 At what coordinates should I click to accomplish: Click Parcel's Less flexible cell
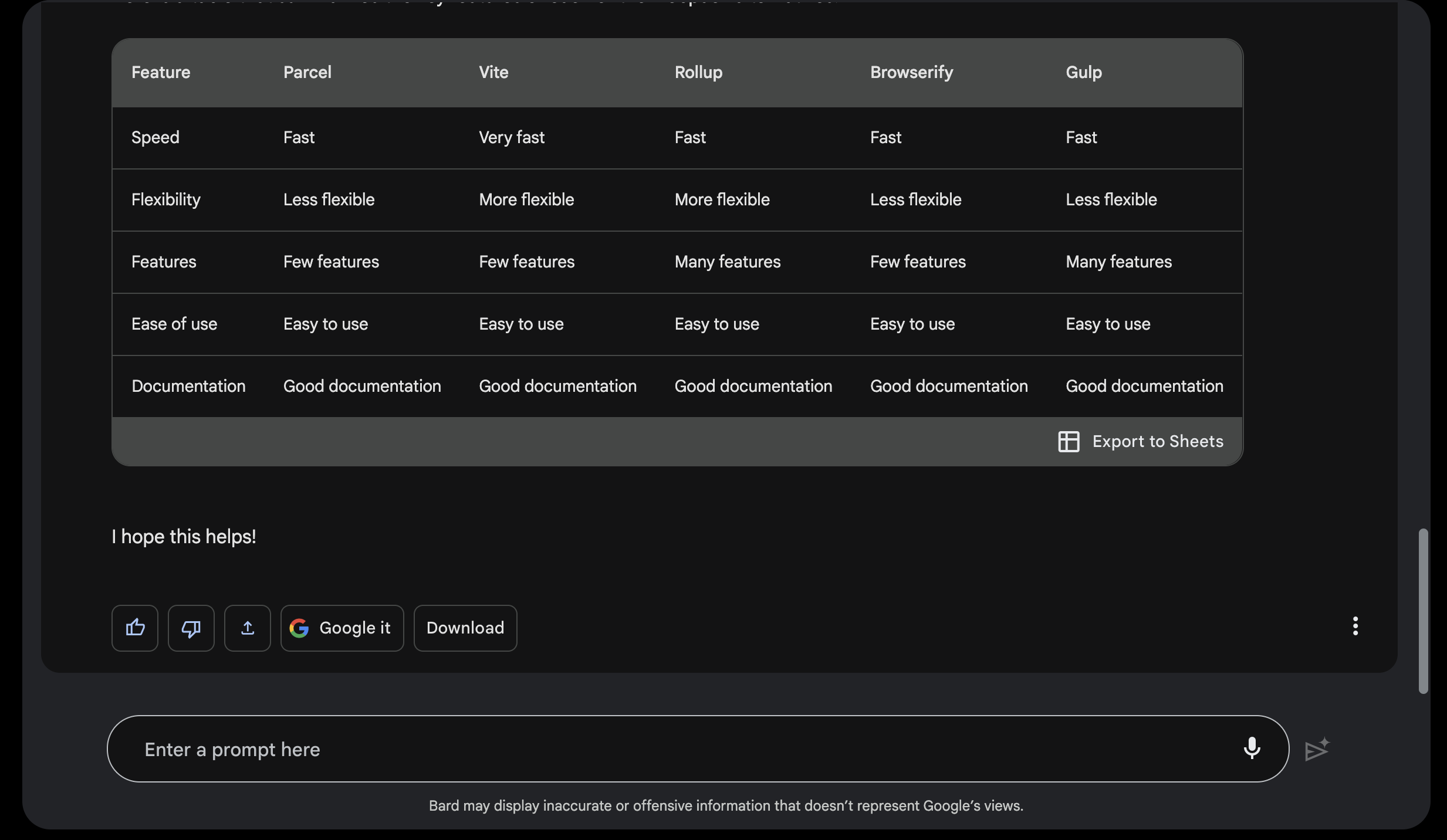point(329,199)
